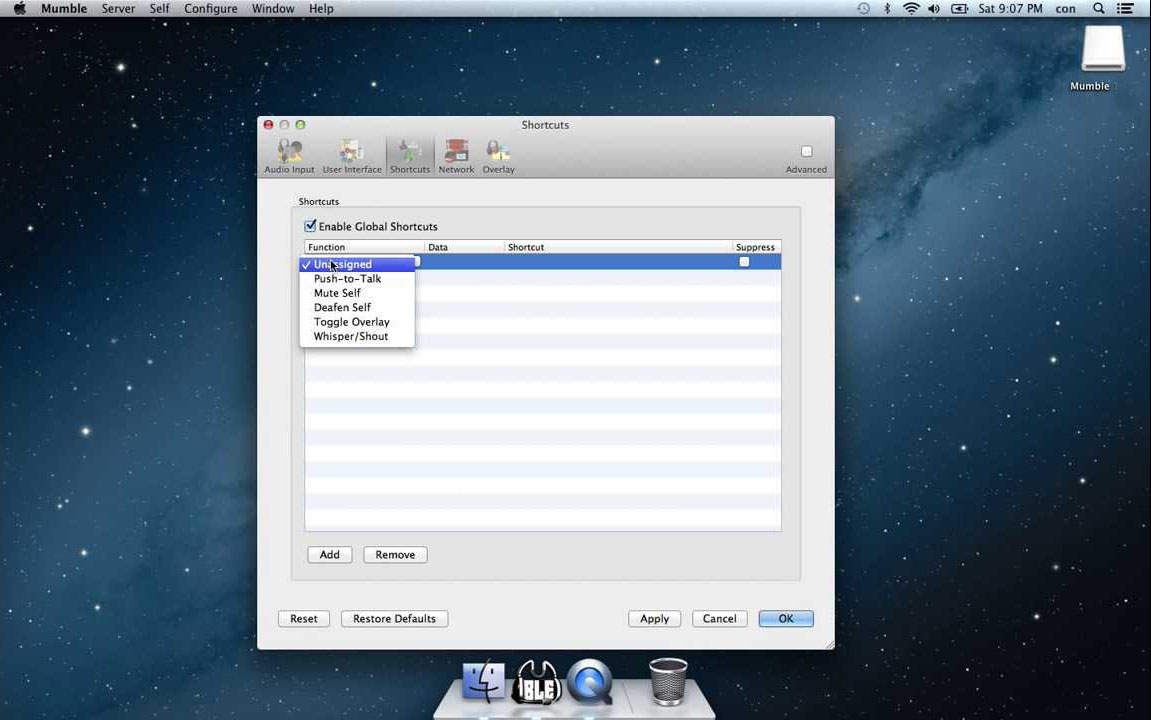Screen dimensions: 1151x720
Task: Open the Help menu
Action: click(x=321, y=9)
